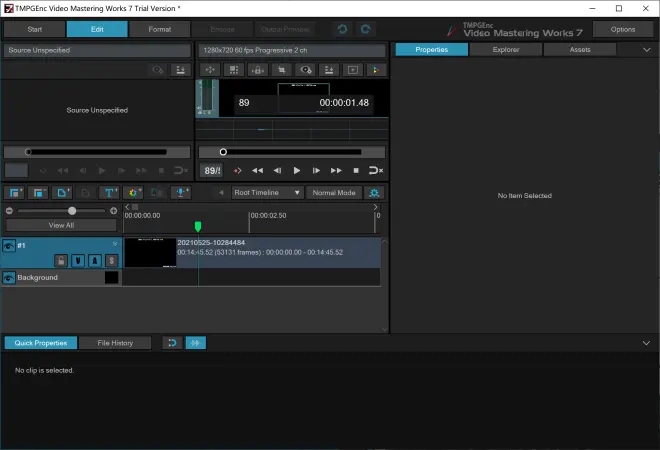Viewport: 660px width, 450px height.
Task: Click the eye-with-gear preview settings icon in timeline preview toolbar
Action: tap(306, 70)
